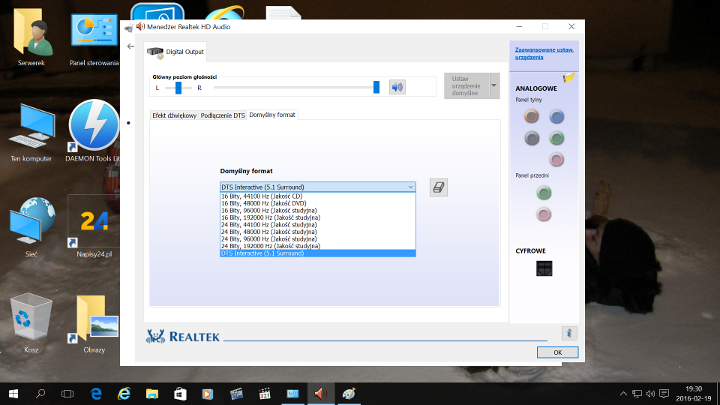720x405 pixels.
Task: Open the Media Player Classic 321 taskbar icon
Action: pos(264,394)
